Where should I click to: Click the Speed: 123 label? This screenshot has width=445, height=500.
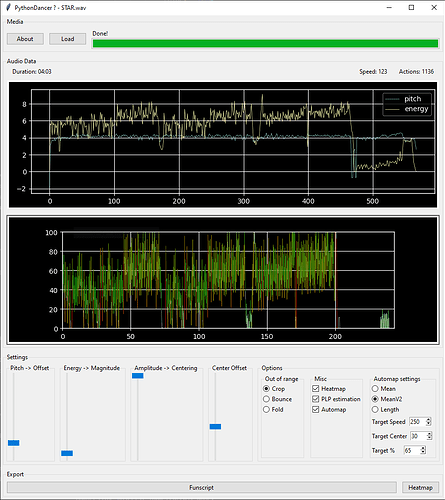[373, 71]
